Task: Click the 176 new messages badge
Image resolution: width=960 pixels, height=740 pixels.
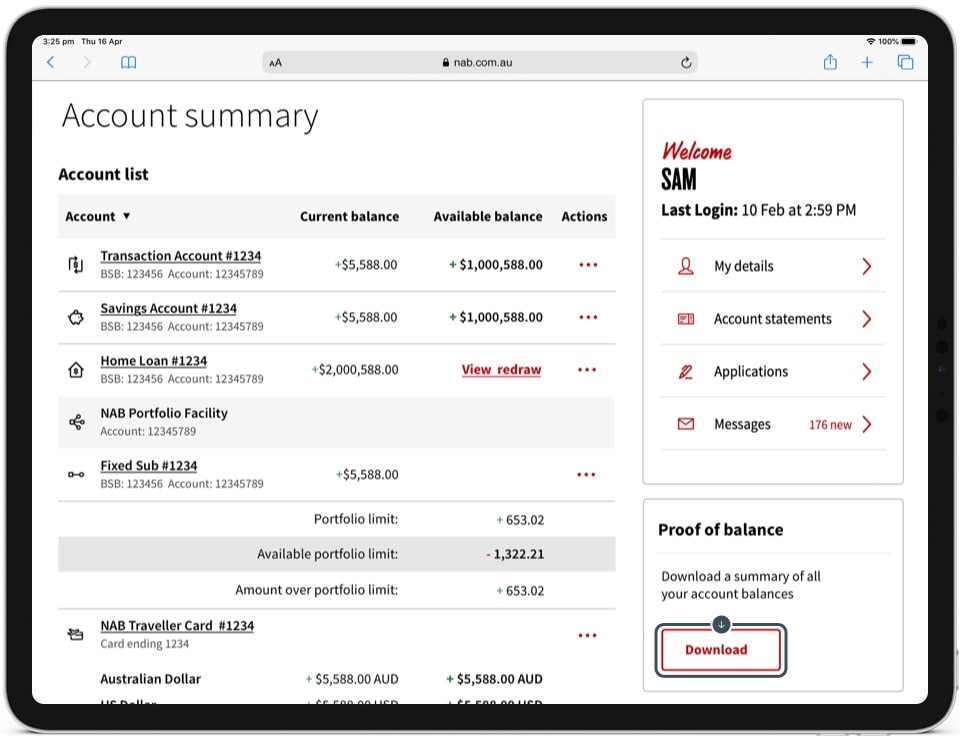Action: [830, 425]
